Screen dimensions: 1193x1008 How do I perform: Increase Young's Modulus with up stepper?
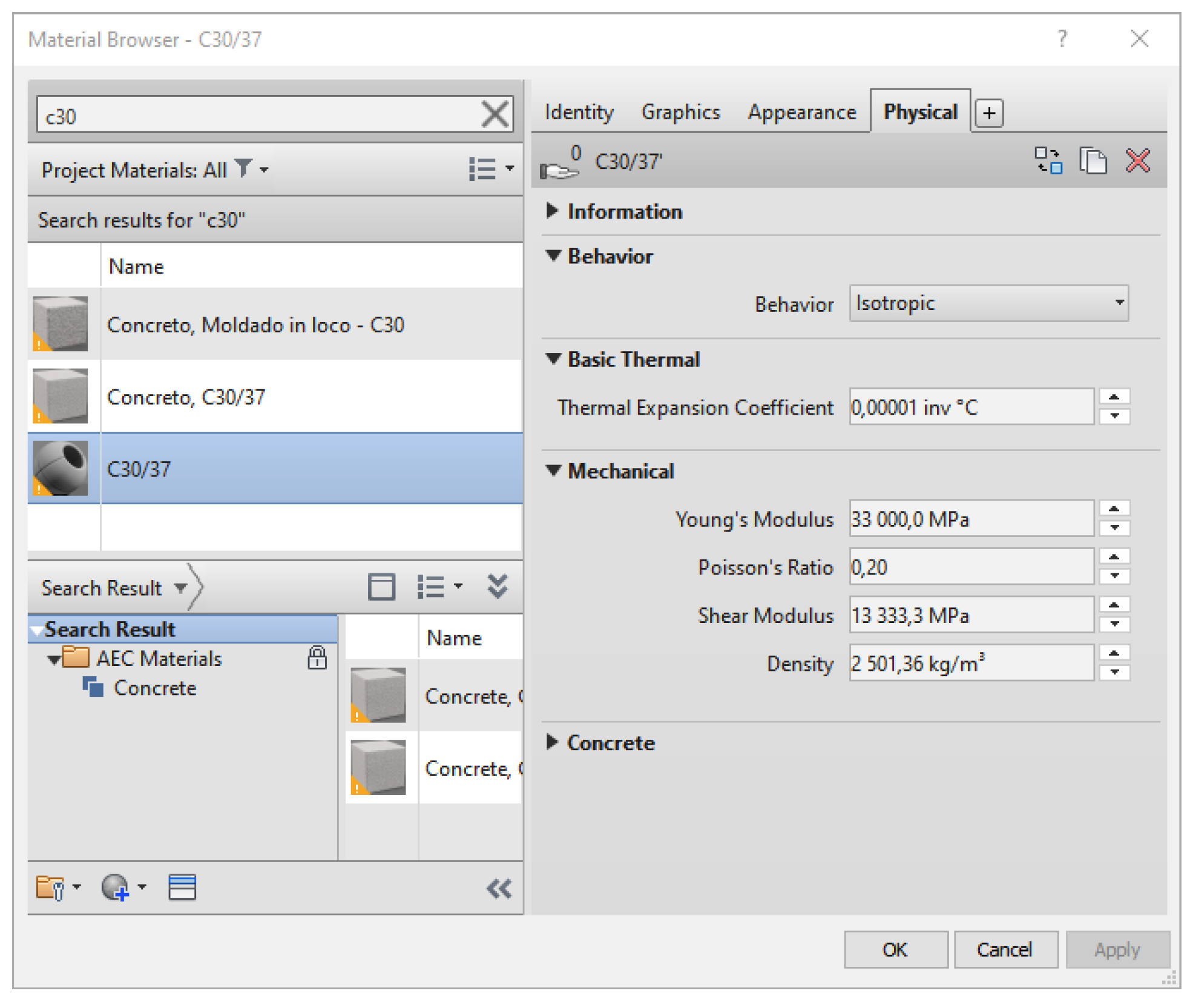coord(1114,509)
